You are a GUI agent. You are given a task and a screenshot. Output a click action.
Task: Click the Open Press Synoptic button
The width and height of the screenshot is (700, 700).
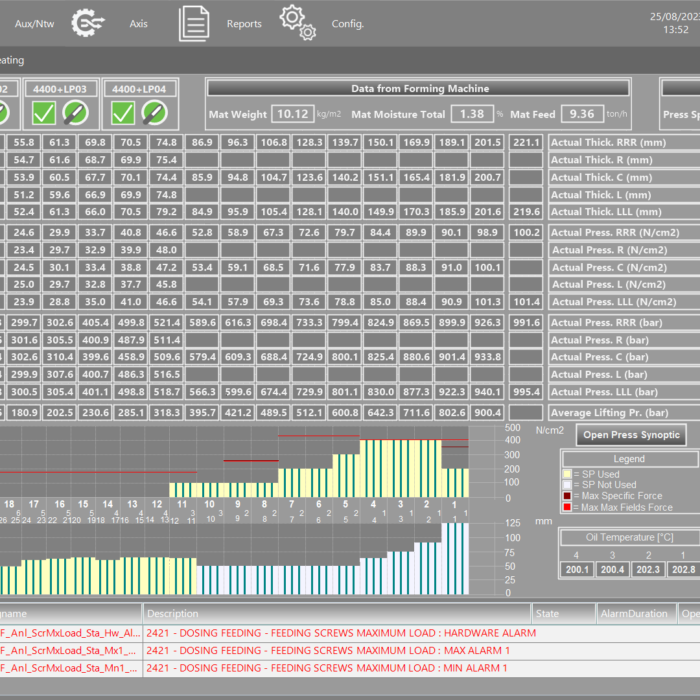point(633,434)
